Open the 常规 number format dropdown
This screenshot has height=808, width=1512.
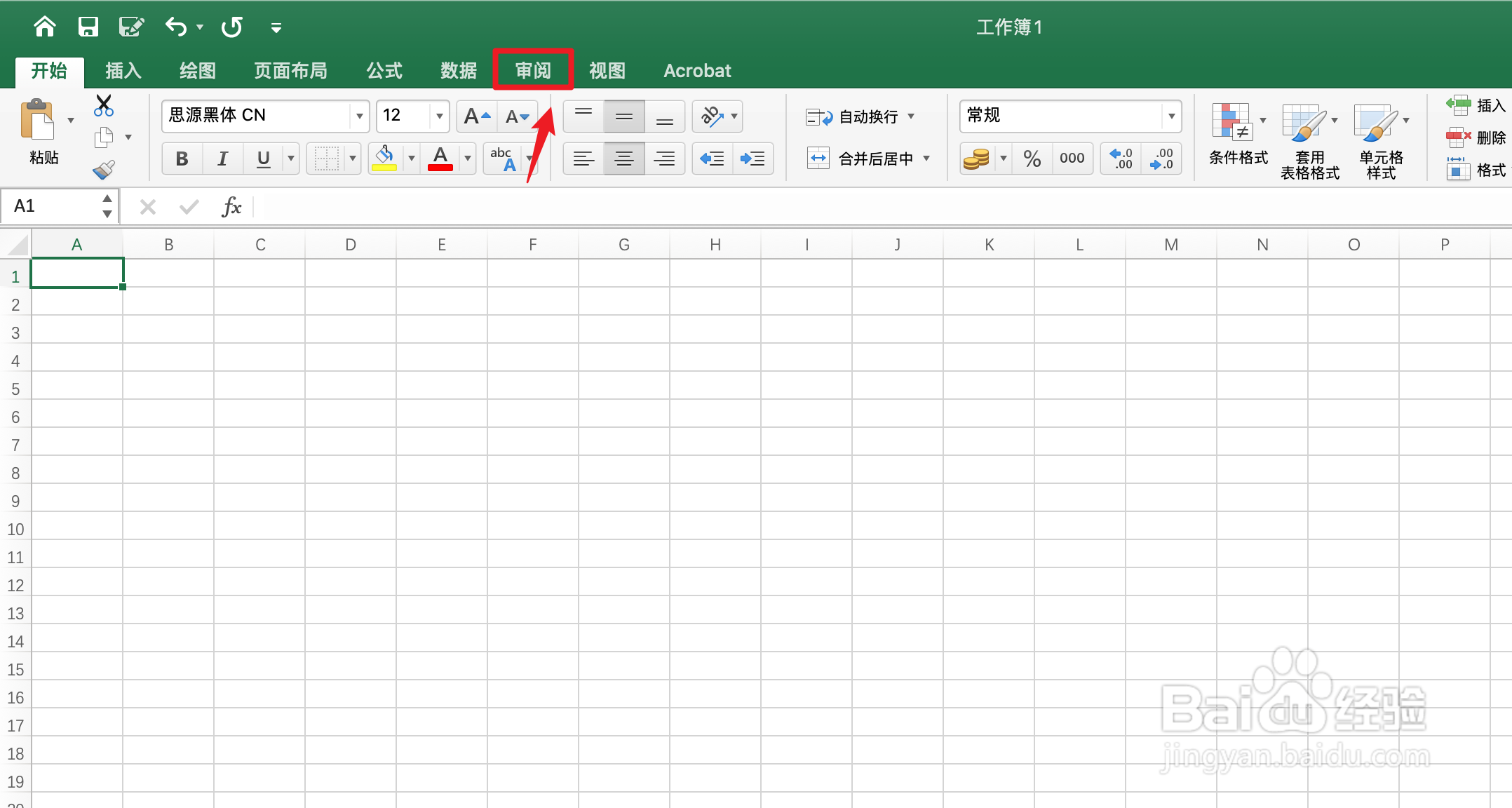[x=1170, y=116]
